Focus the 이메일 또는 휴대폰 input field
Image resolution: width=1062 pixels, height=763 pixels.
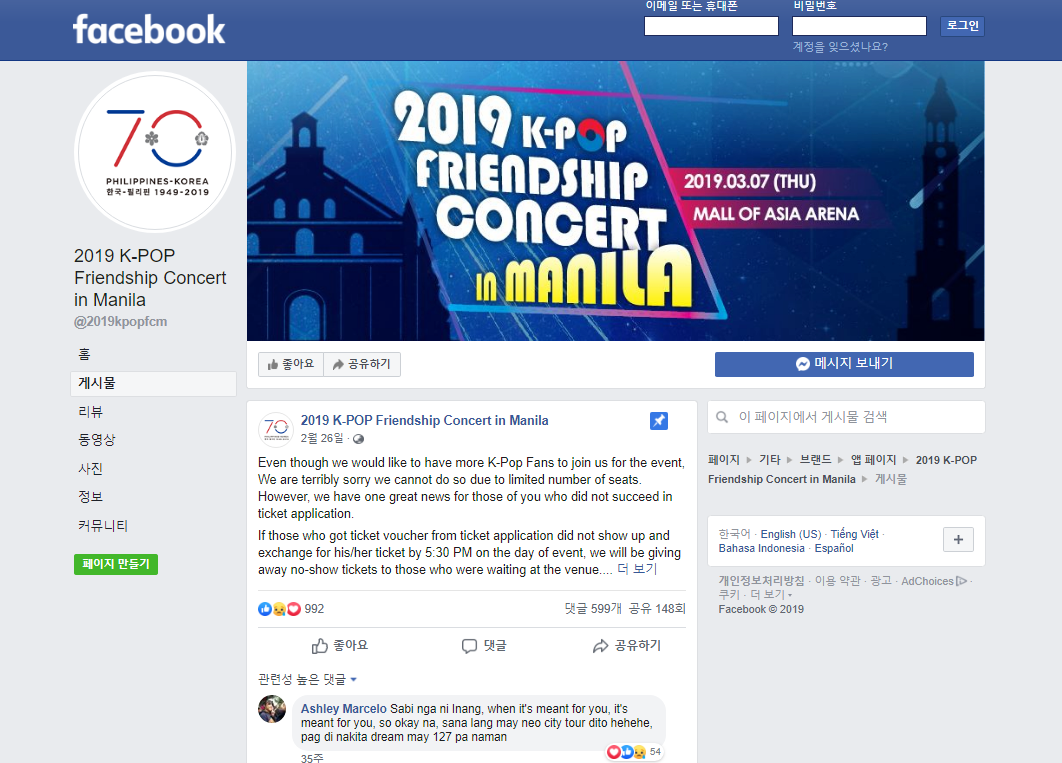tap(711, 26)
